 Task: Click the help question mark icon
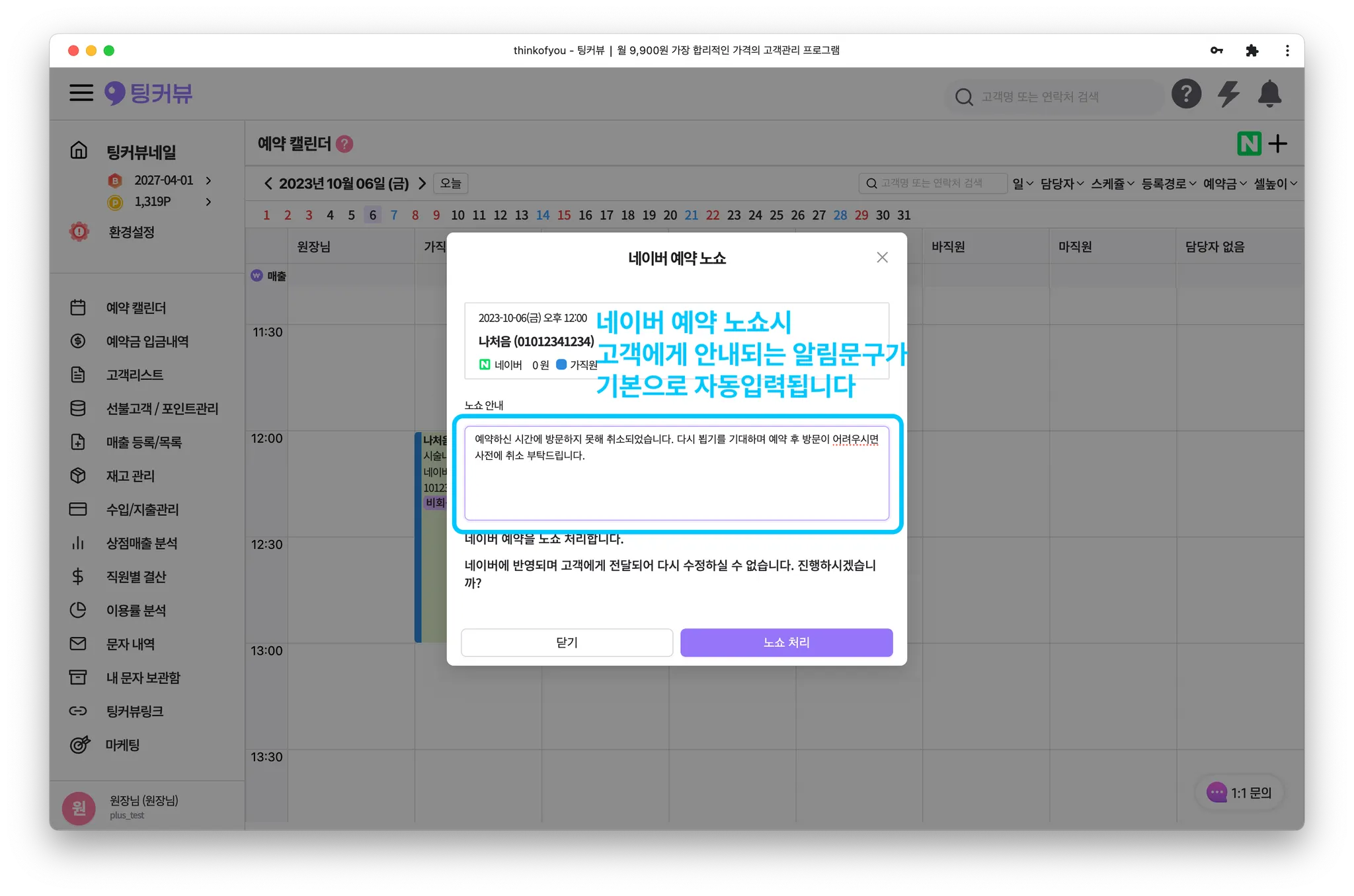click(1186, 94)
